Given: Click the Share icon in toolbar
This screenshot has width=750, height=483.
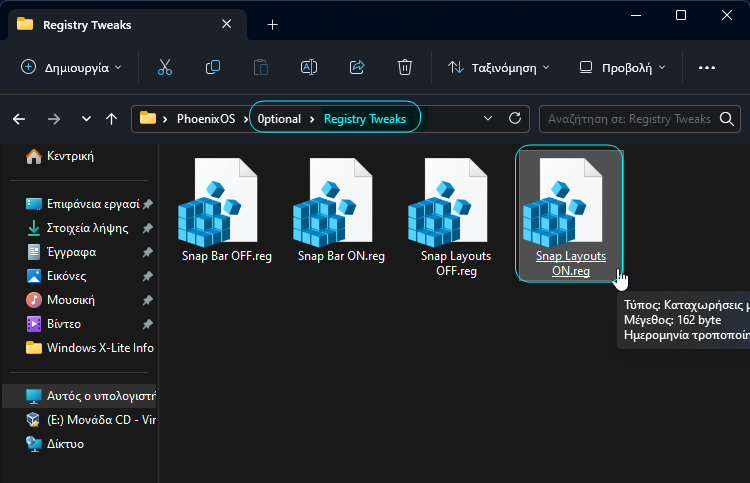Looking at the screenshot, I should 357,67.
